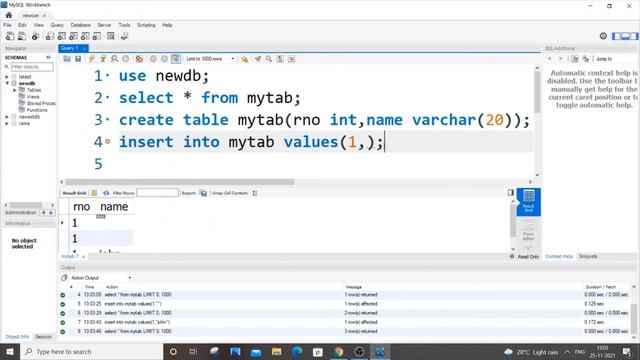The height and width of the screenshot is (360, 640).
Task: Toggle invisible characters display icon
Action: click(280, 59)
